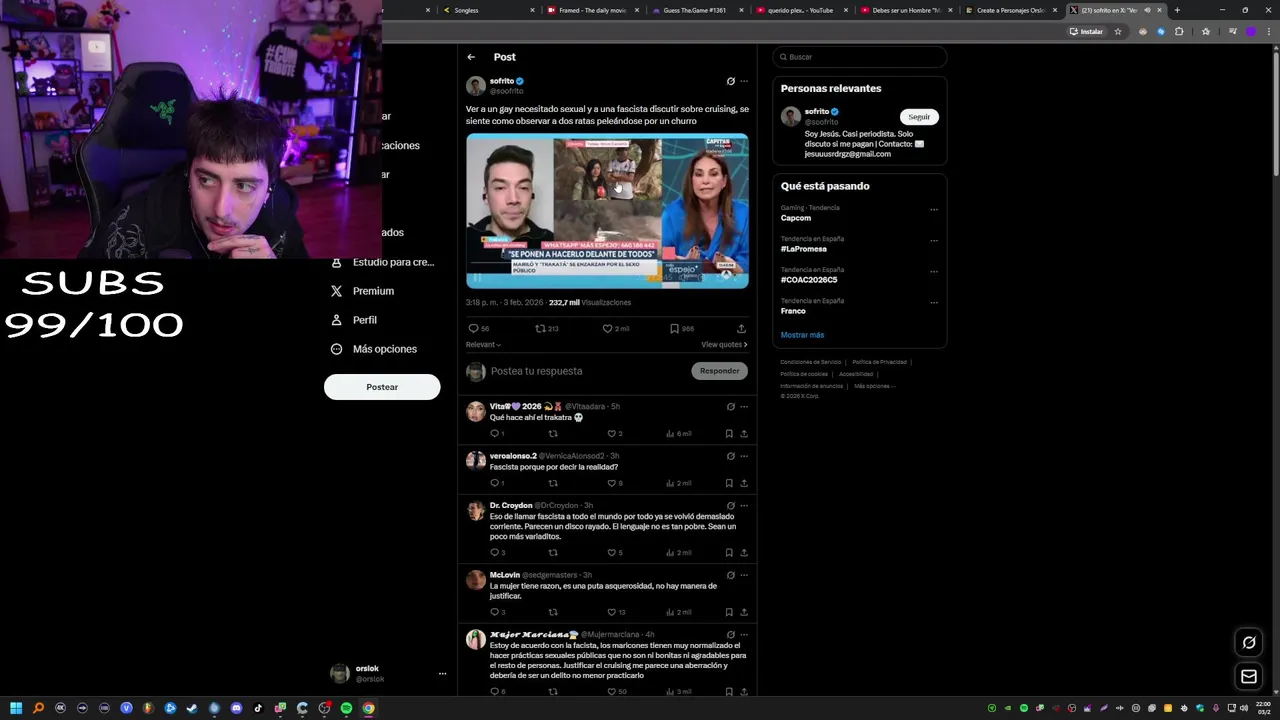Open three-dot menu on McLovin's reply
Screen dimensions: 1280x720
(x=743, y=575)
